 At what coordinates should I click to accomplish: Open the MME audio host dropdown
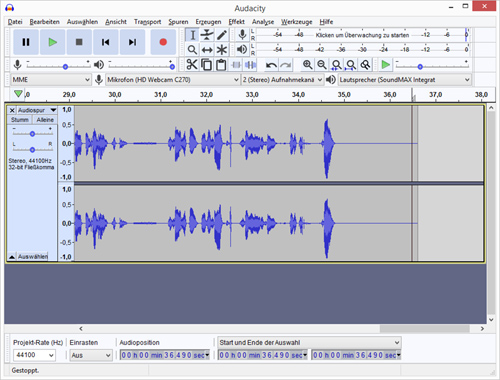pos(51,80)
